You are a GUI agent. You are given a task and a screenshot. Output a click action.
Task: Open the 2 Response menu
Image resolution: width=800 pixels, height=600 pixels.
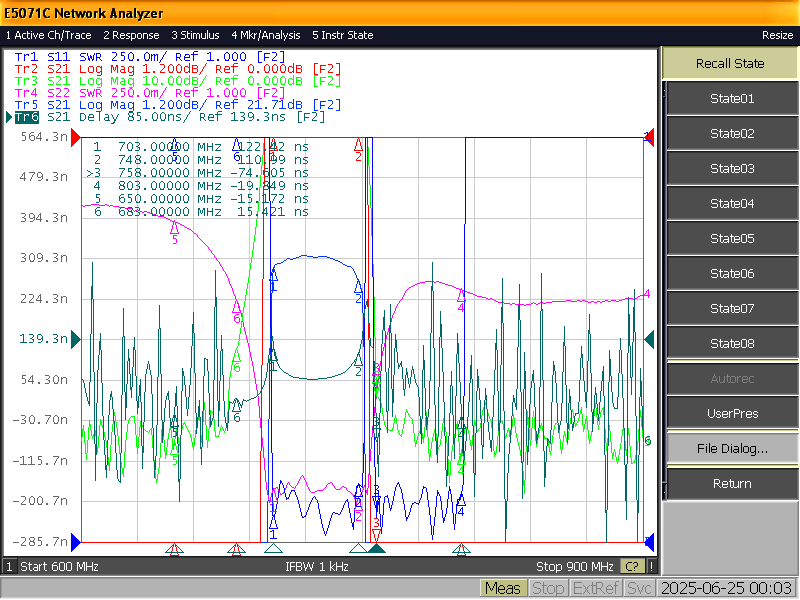pos(131,35)
